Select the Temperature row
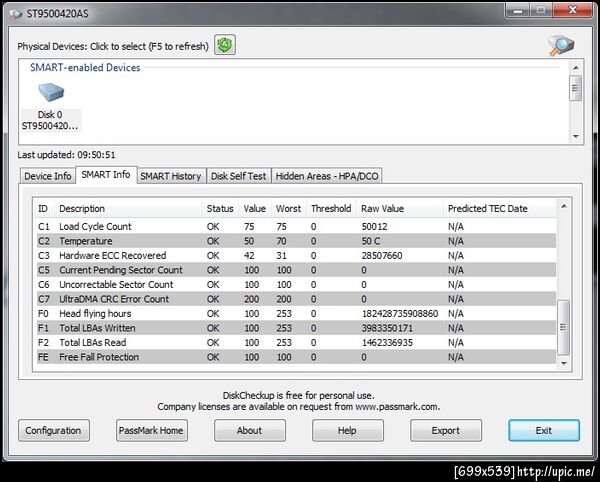 coord(296,241)
